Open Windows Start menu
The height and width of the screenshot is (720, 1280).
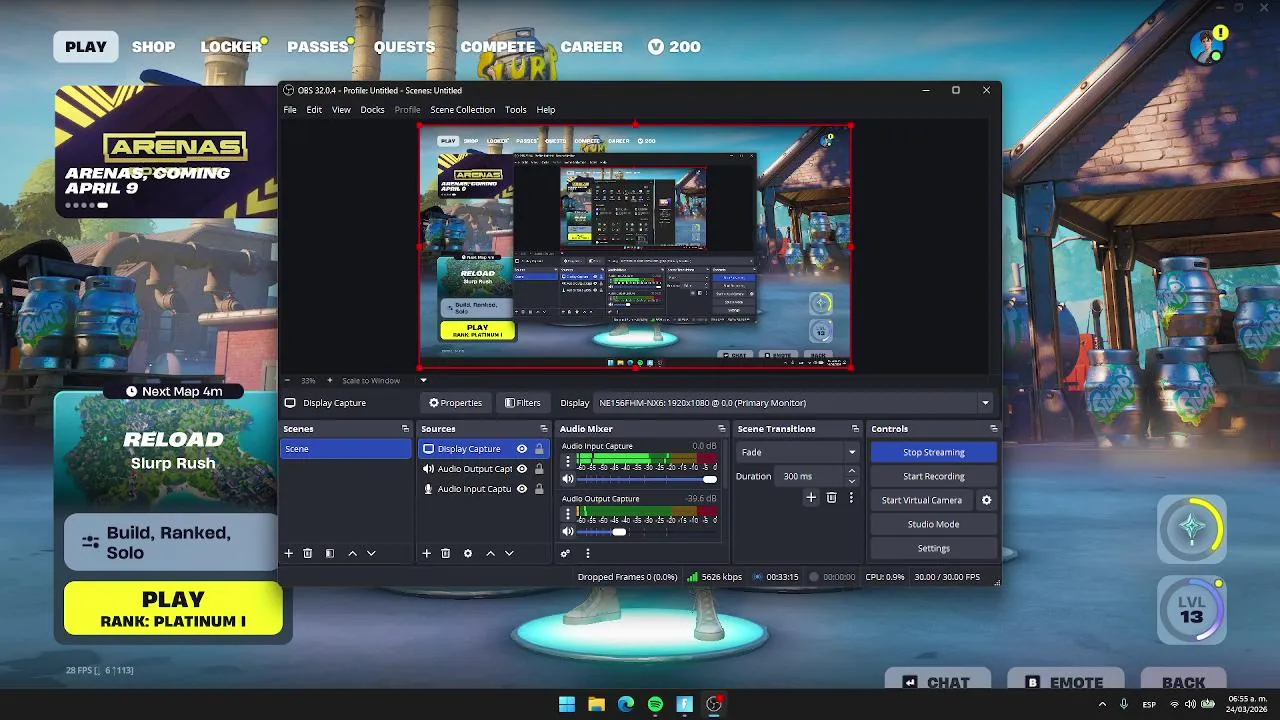point(567,704)
